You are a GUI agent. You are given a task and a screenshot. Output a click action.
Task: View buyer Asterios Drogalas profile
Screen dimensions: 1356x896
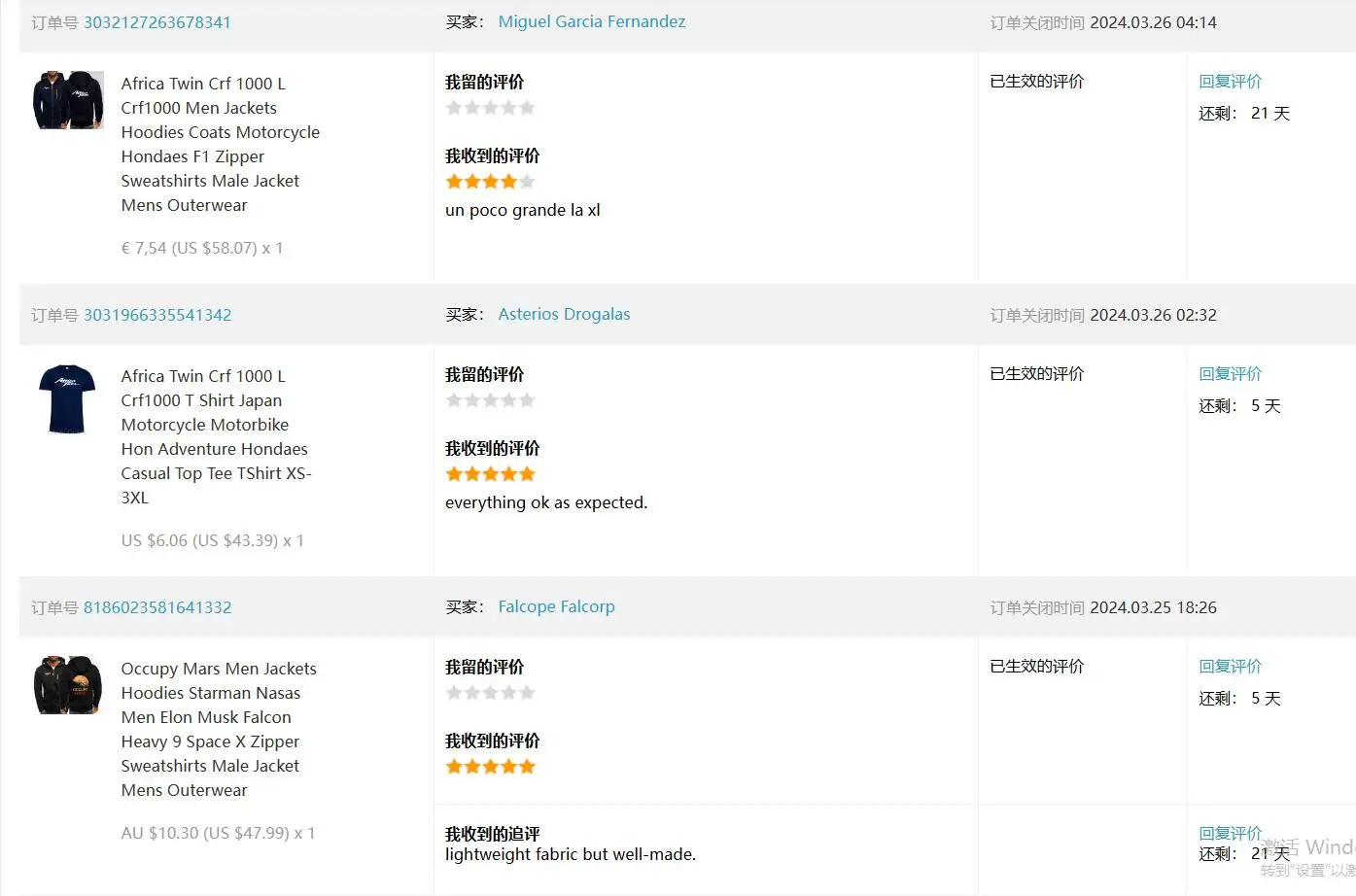[564, 314]
